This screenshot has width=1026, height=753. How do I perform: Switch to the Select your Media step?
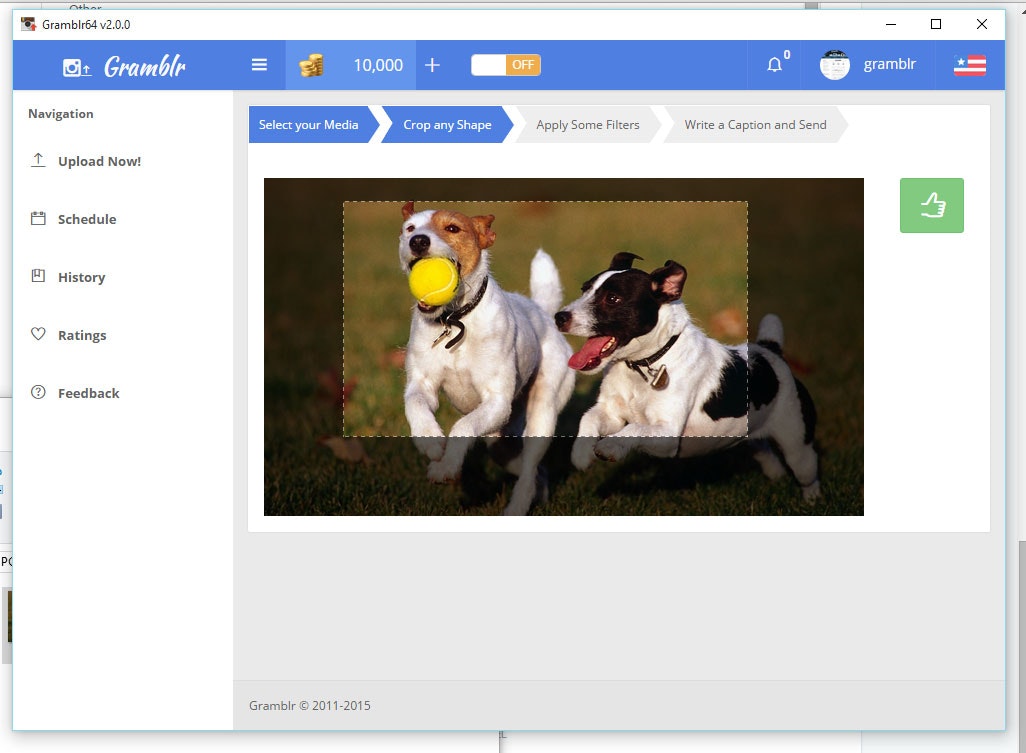(x=308, y=124)
